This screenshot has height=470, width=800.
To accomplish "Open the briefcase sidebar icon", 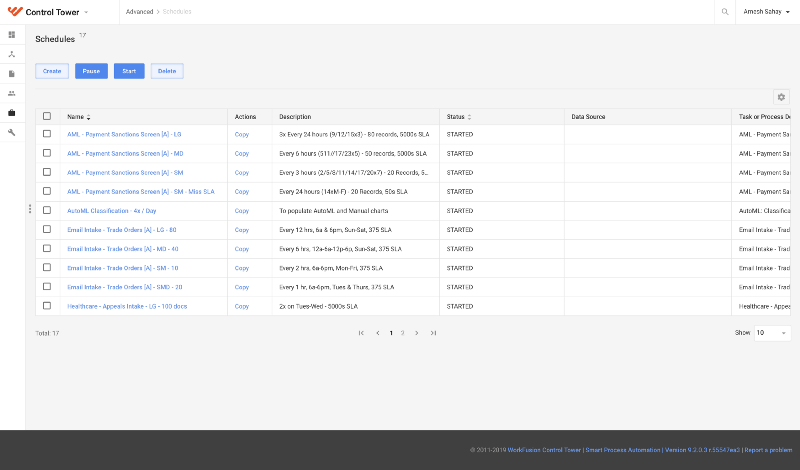I will (12, 113).
